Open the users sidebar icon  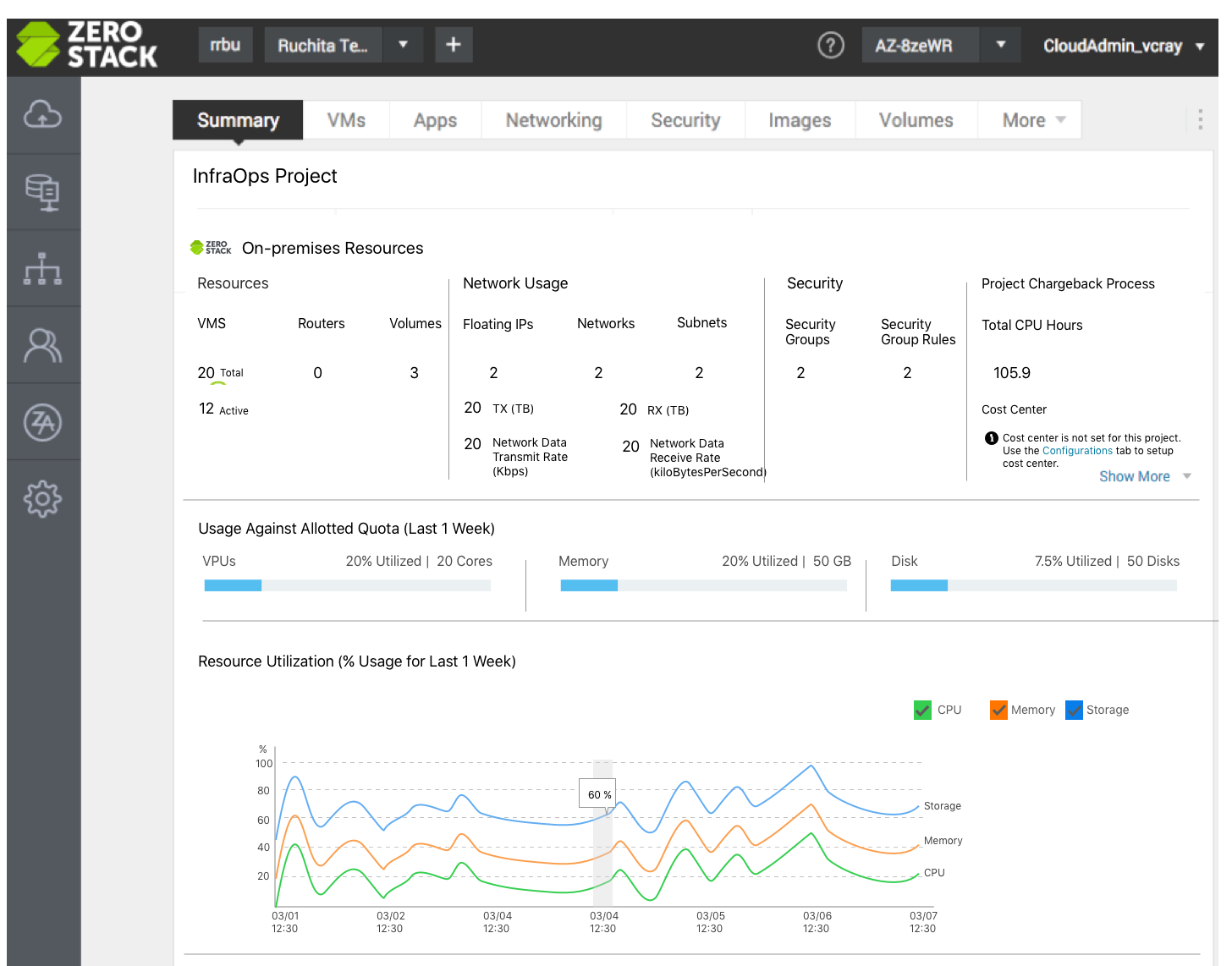point(43,345)
